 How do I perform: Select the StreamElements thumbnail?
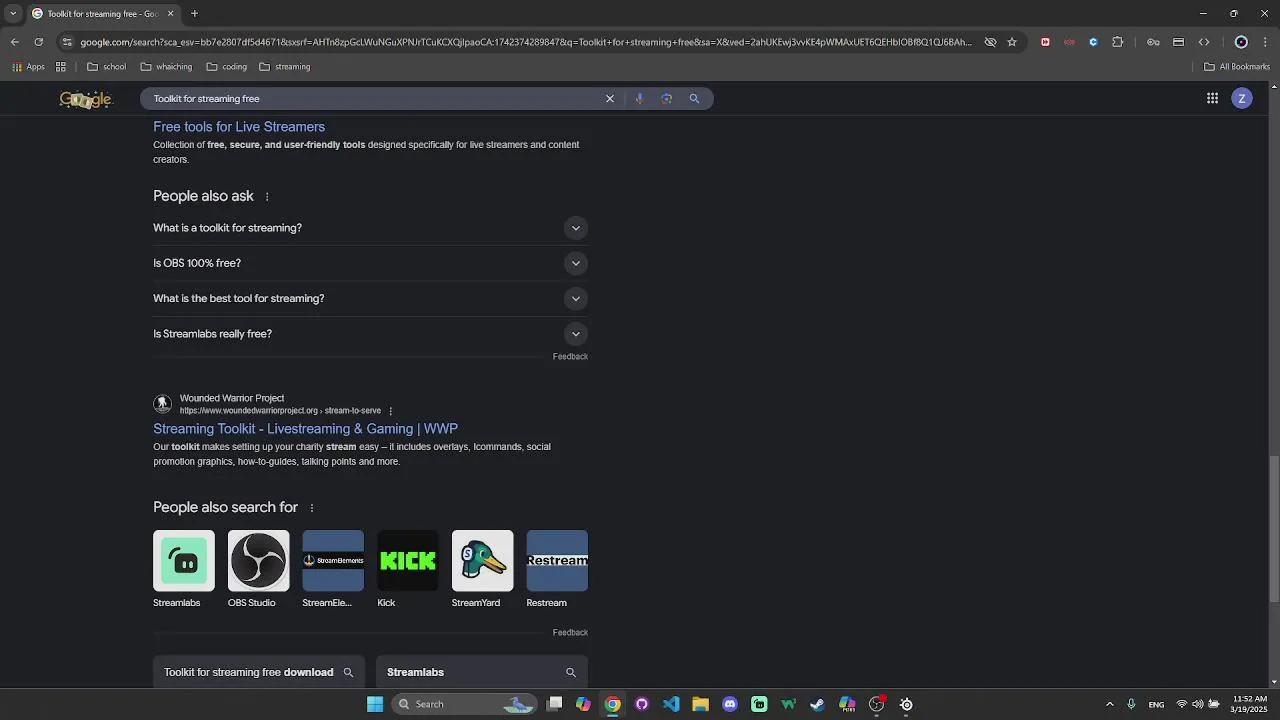333,561
